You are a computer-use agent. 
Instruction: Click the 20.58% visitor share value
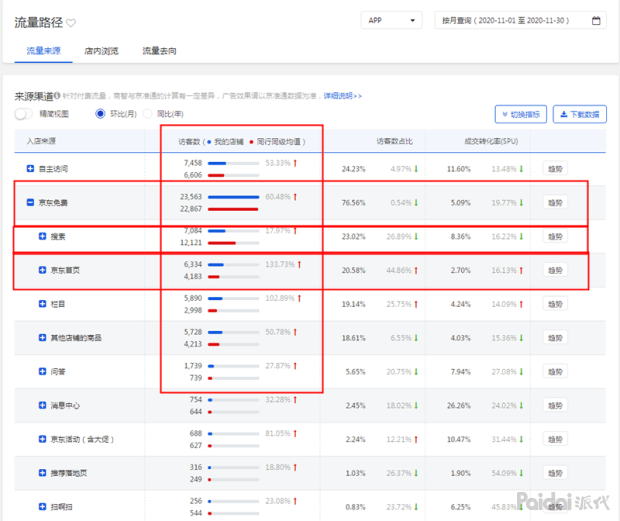coord(353,270)
